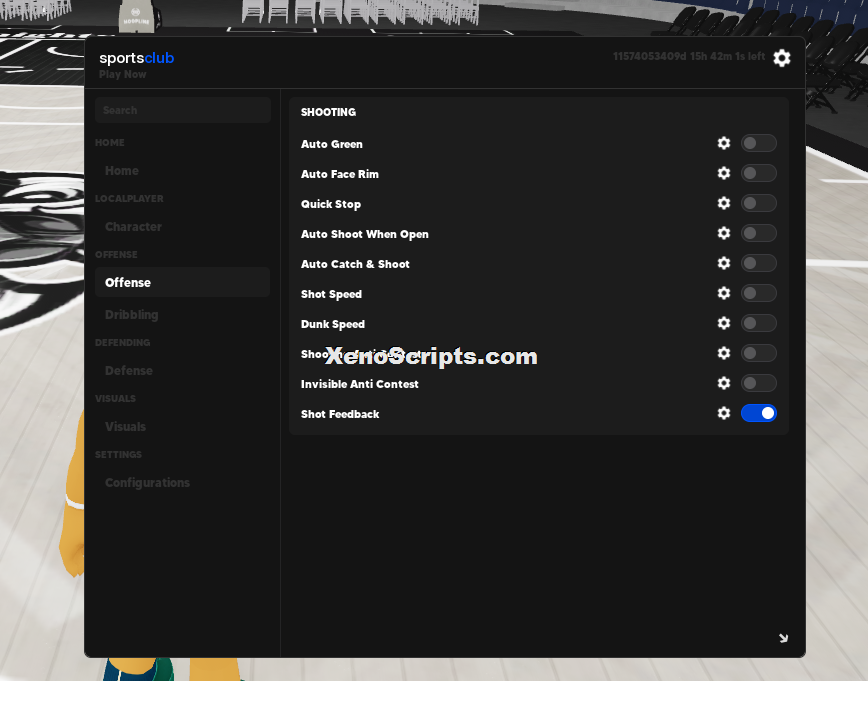868x711 pixels.
Task: Click the gear icon beside Quick Stop
Action: (724, 203)
